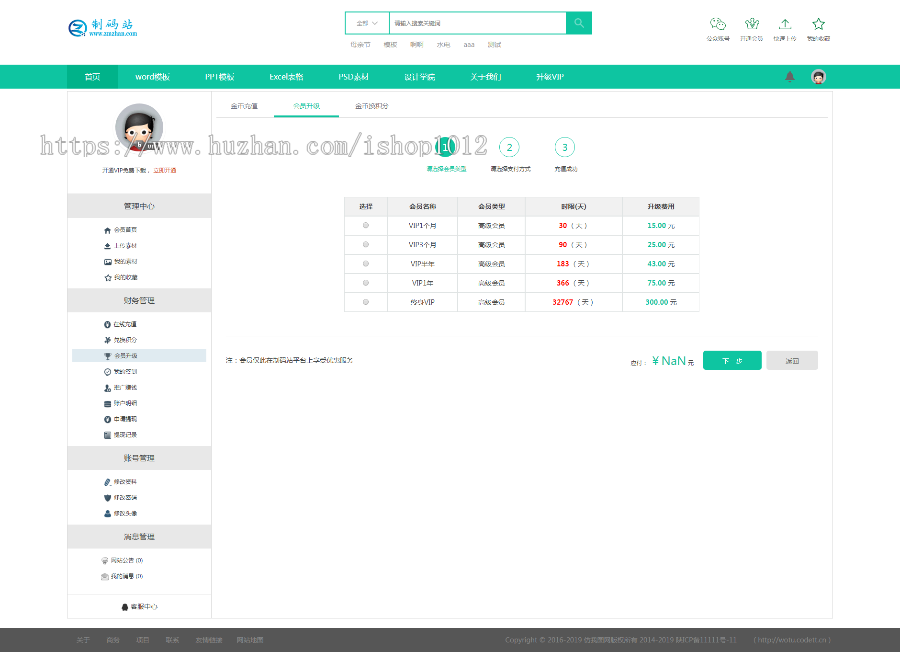Select the VIP1个月 radio button
The width and height of the screenshot is (900, 652).
click(x=366, y=225)
